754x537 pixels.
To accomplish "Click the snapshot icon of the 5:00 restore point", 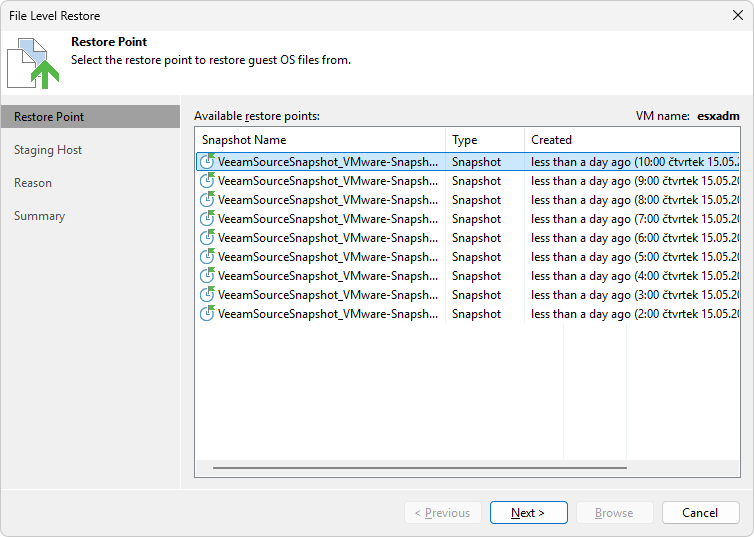I will (207, 256).
